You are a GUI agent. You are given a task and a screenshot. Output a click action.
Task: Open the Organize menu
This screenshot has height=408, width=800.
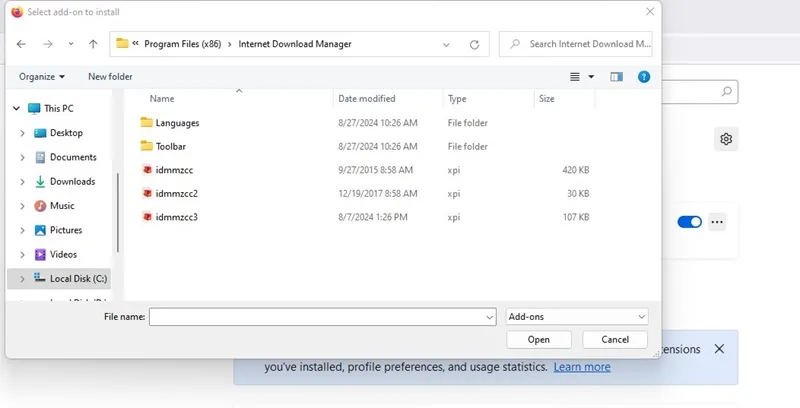42,76
